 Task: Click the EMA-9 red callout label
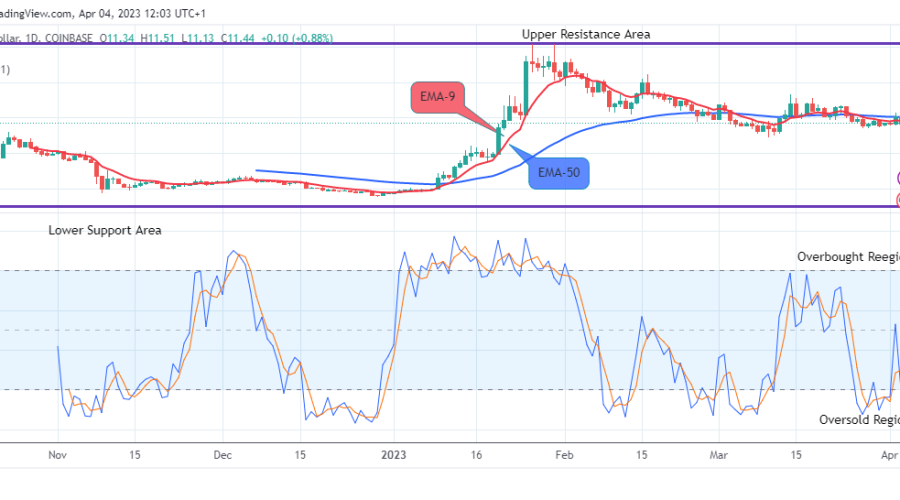(437, 97)
